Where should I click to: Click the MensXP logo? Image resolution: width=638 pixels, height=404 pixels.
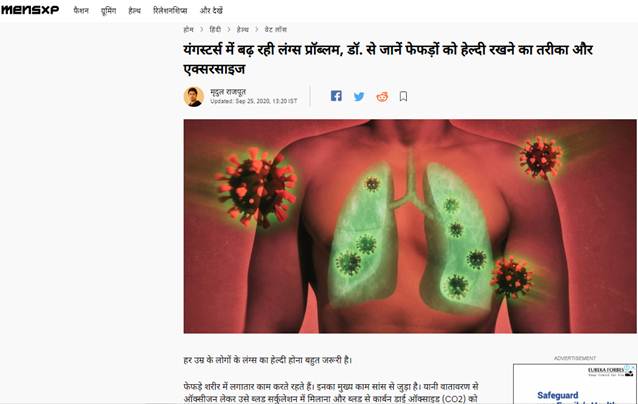pos(30,10)
